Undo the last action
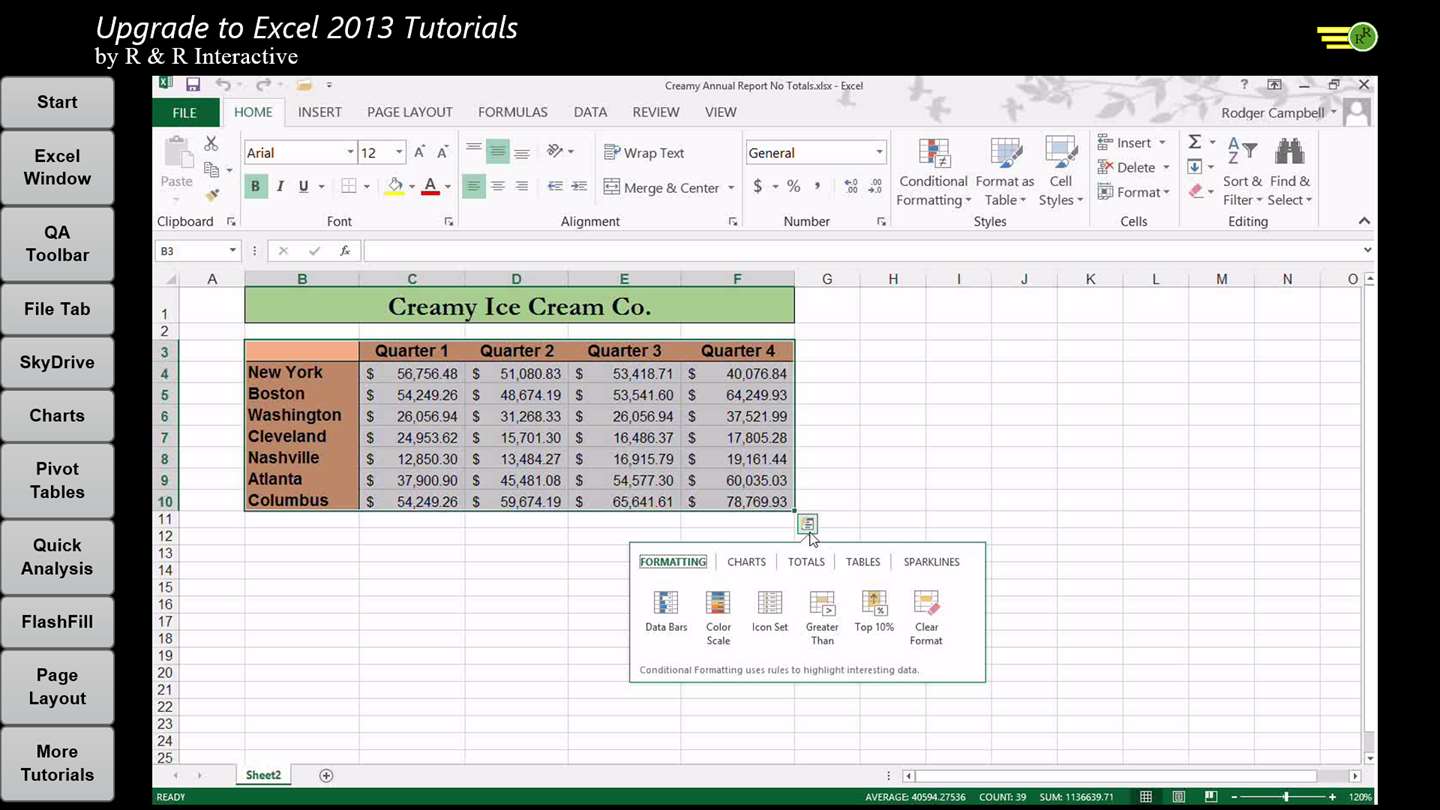This screenshot has height=810, width=1440. [222, 85]
